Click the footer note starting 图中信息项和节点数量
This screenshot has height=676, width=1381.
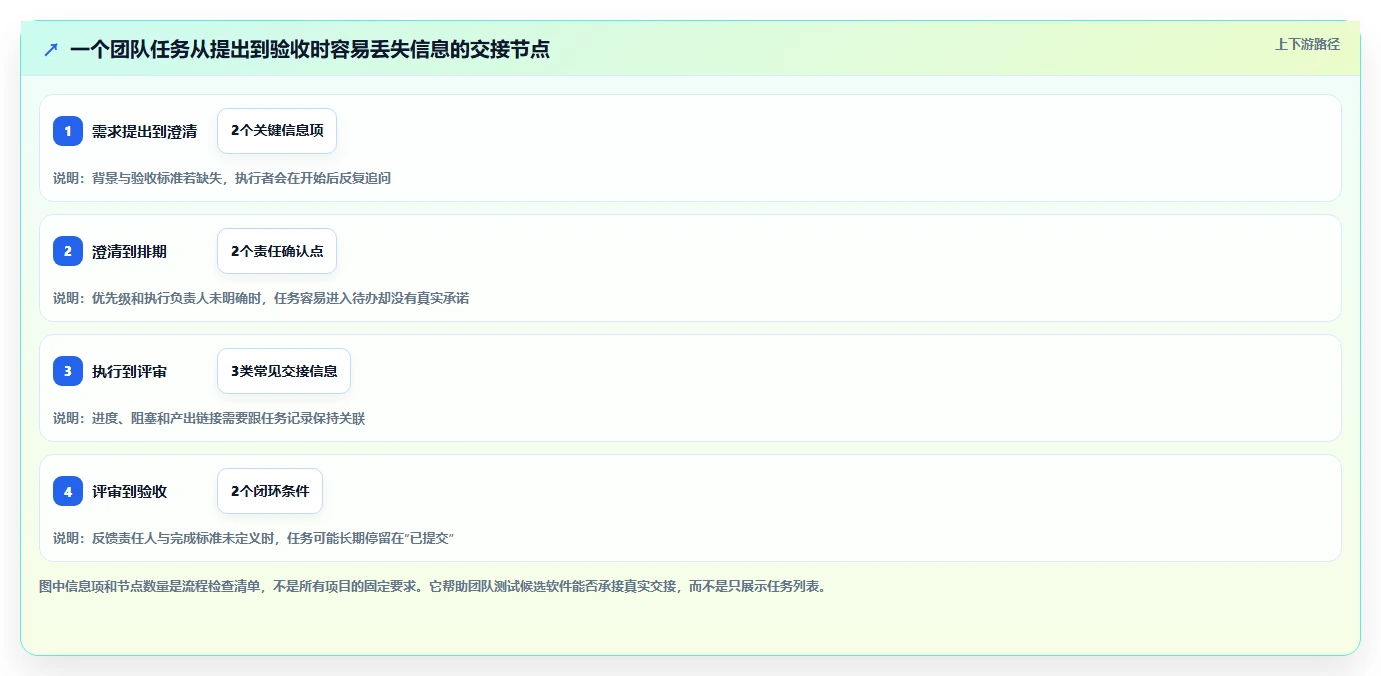click(433, 586)
